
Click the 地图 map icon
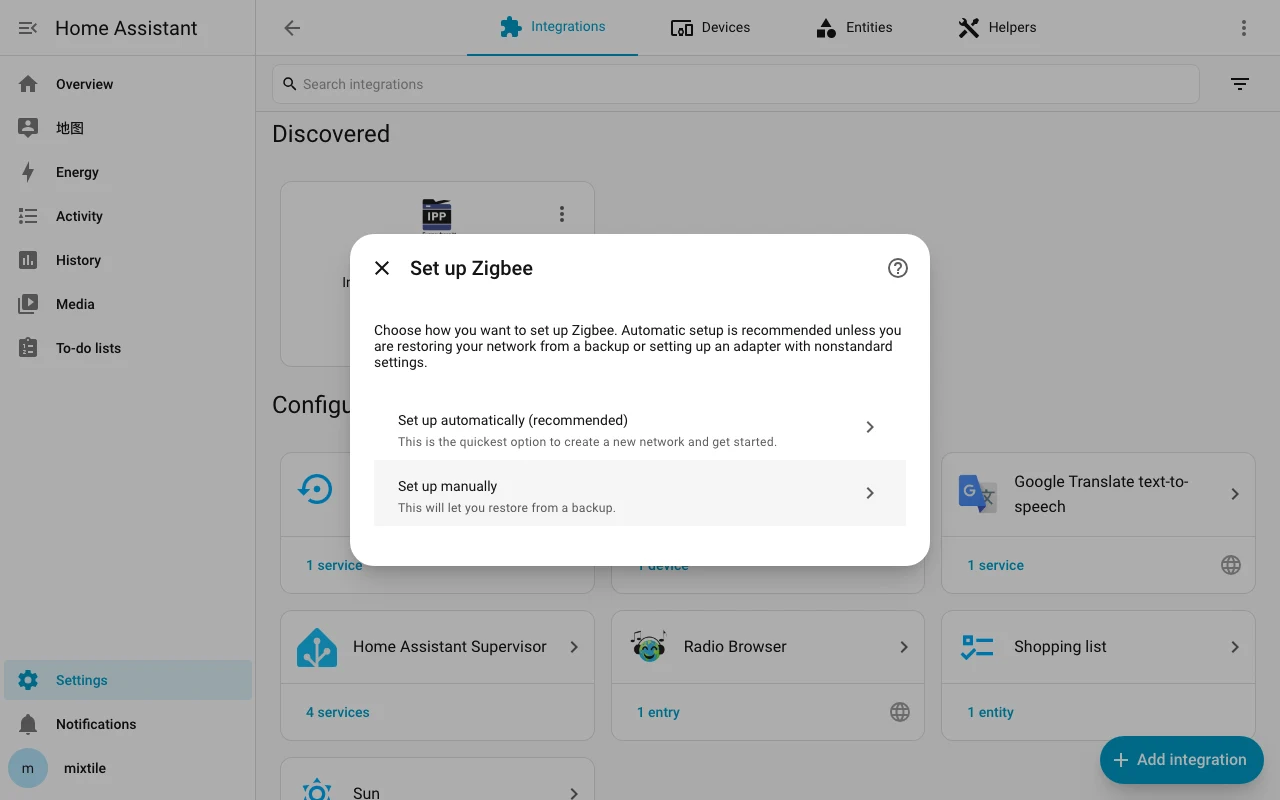coord(28,128)
